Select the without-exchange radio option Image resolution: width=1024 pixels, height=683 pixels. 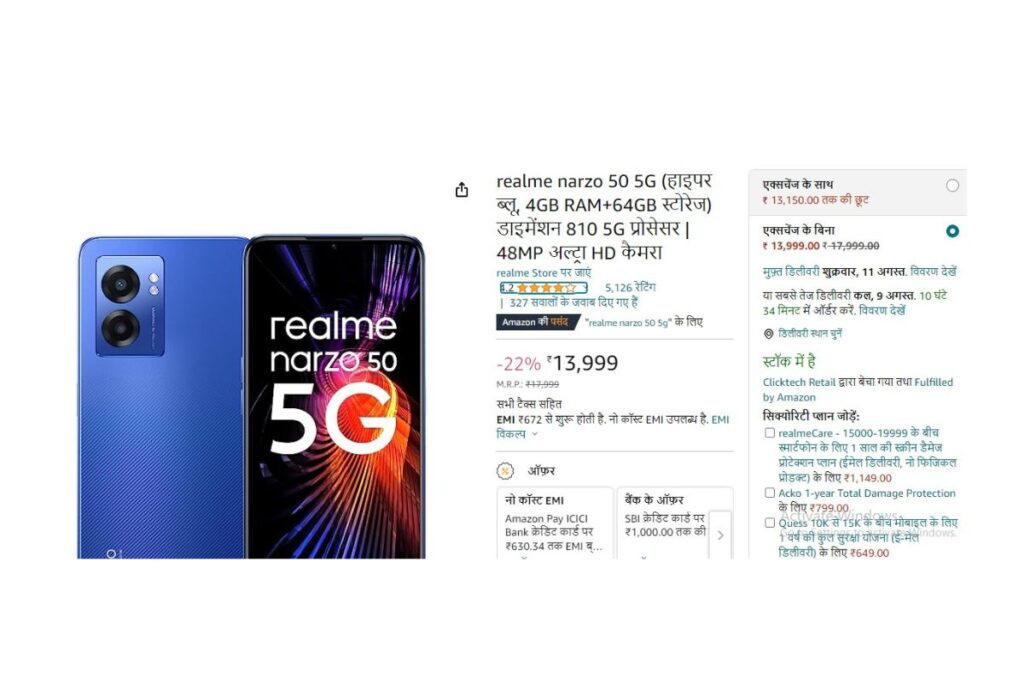coord(952,231)
